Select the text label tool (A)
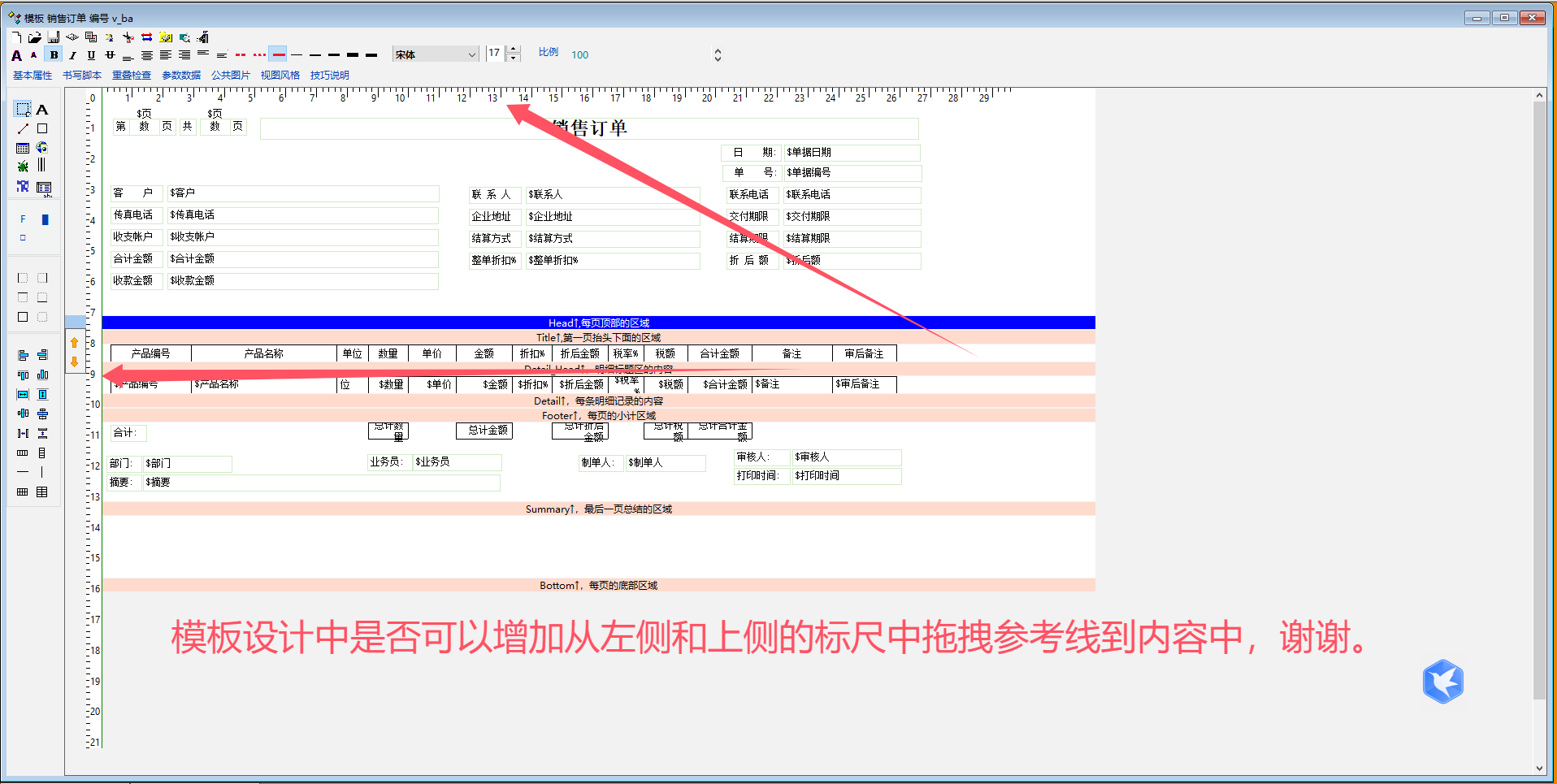This screenshot has height=784, width=1557. click(x=42, y=110)
